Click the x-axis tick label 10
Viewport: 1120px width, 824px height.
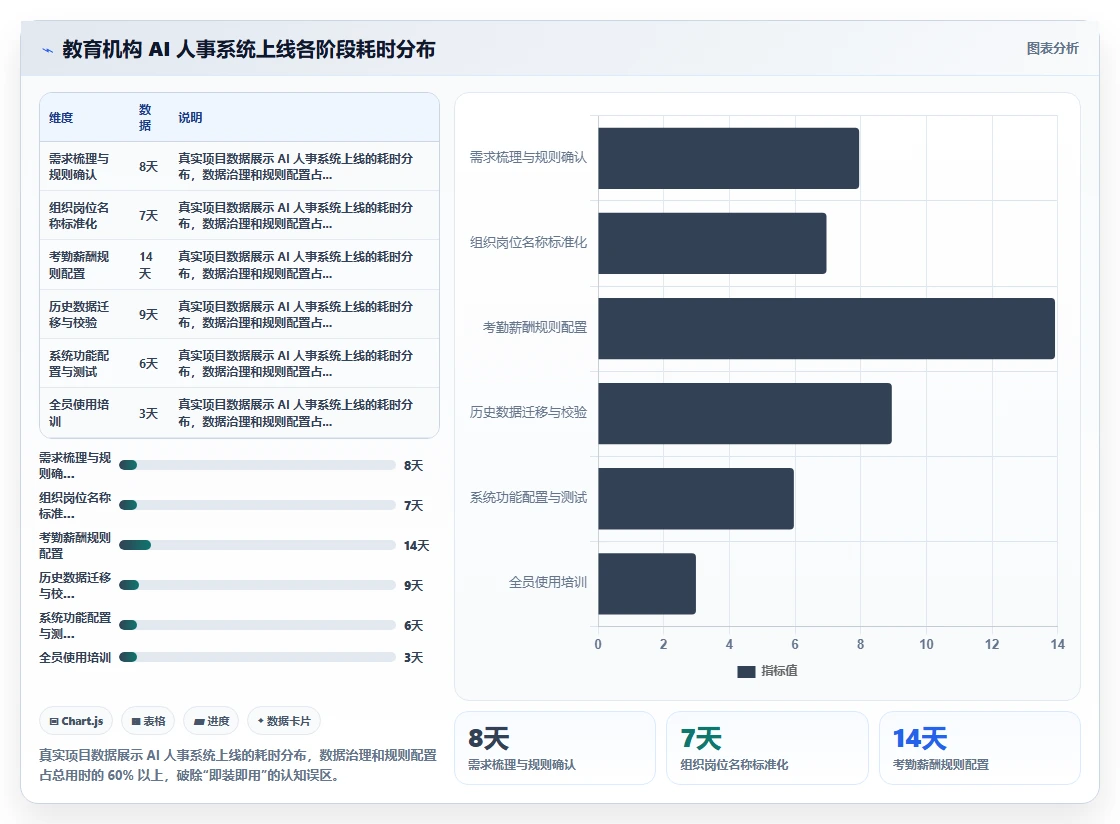pos(926,645)
